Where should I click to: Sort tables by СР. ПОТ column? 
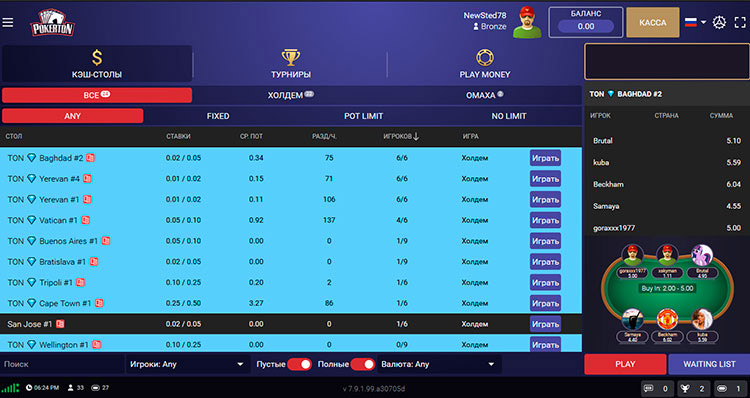tap(251, 136)
